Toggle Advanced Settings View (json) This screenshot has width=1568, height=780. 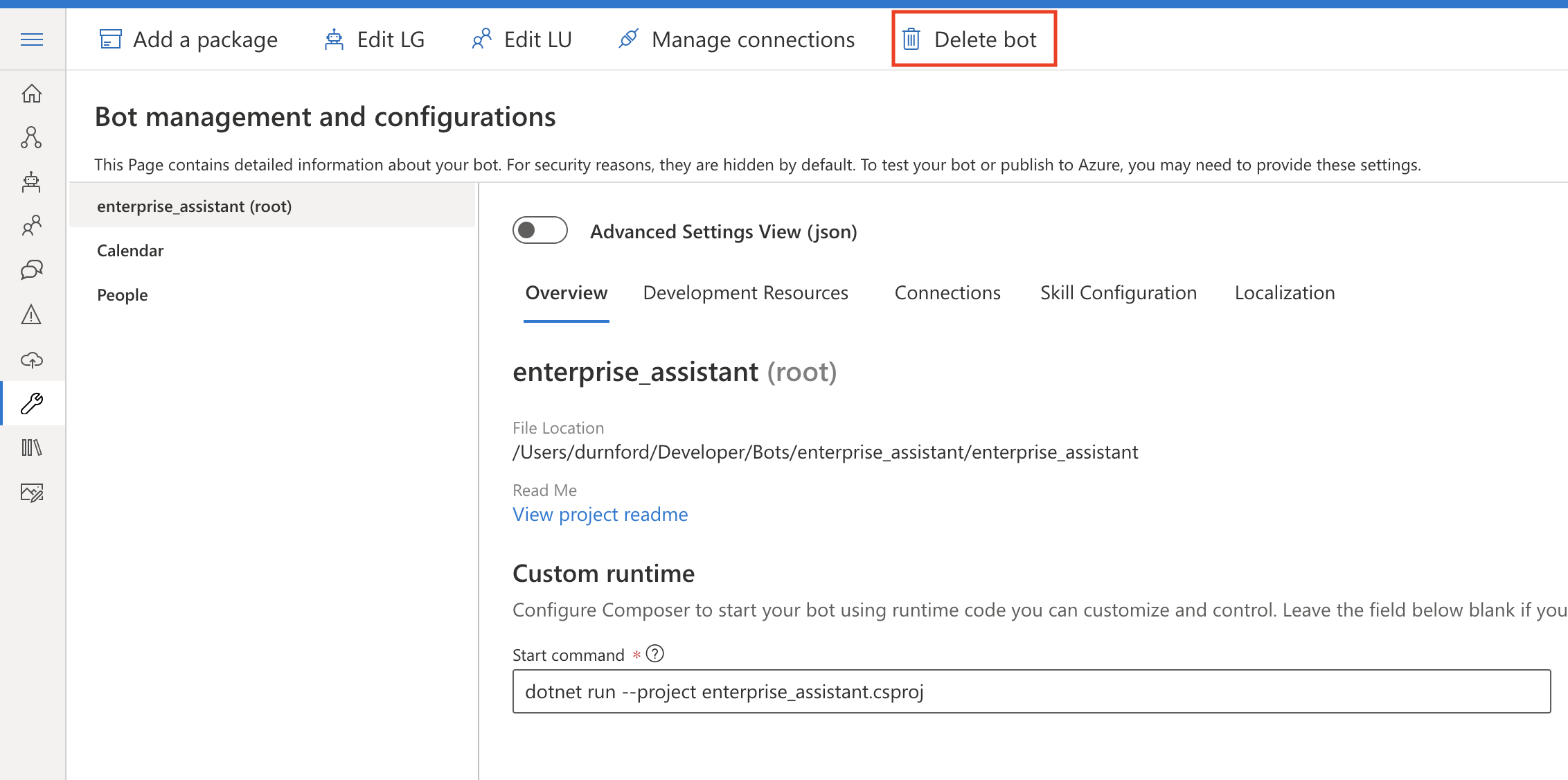[x=540, y=230]
